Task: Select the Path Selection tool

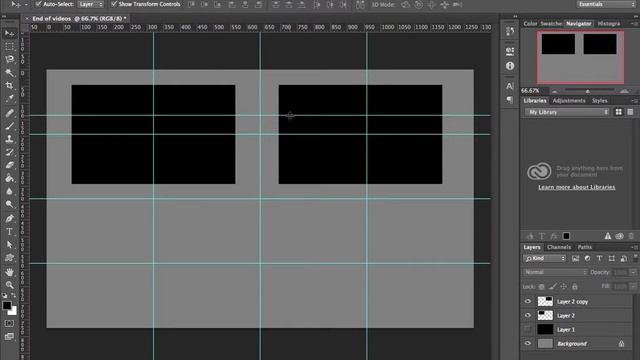Action: [9, 245]
